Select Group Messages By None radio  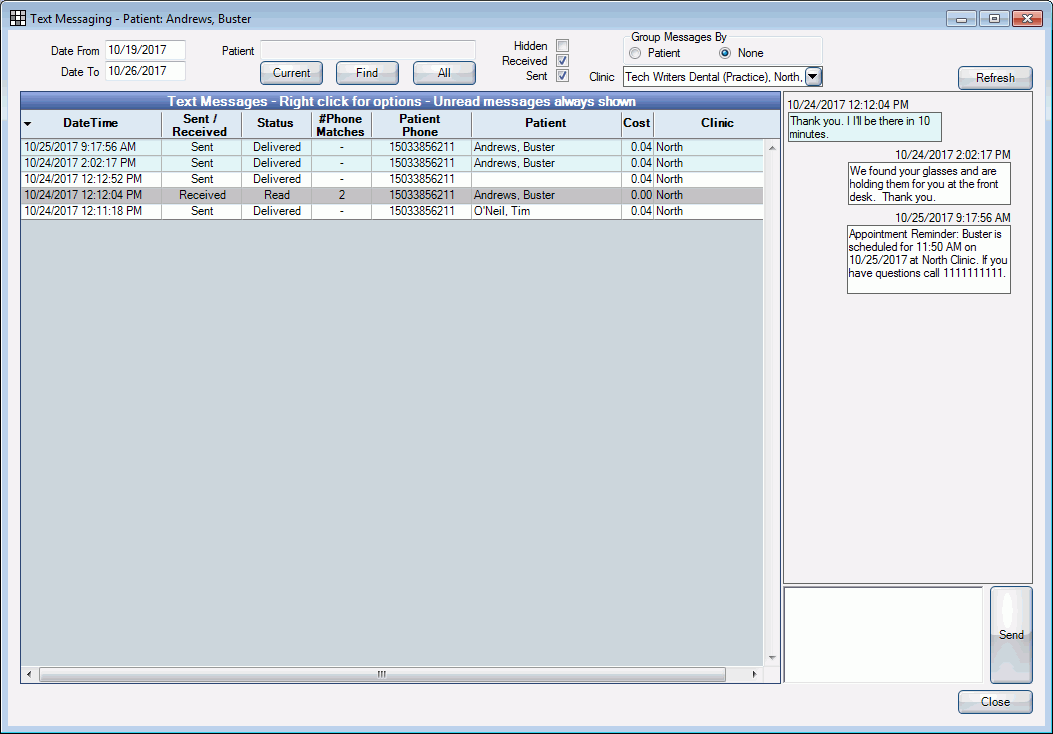point(725,53)
